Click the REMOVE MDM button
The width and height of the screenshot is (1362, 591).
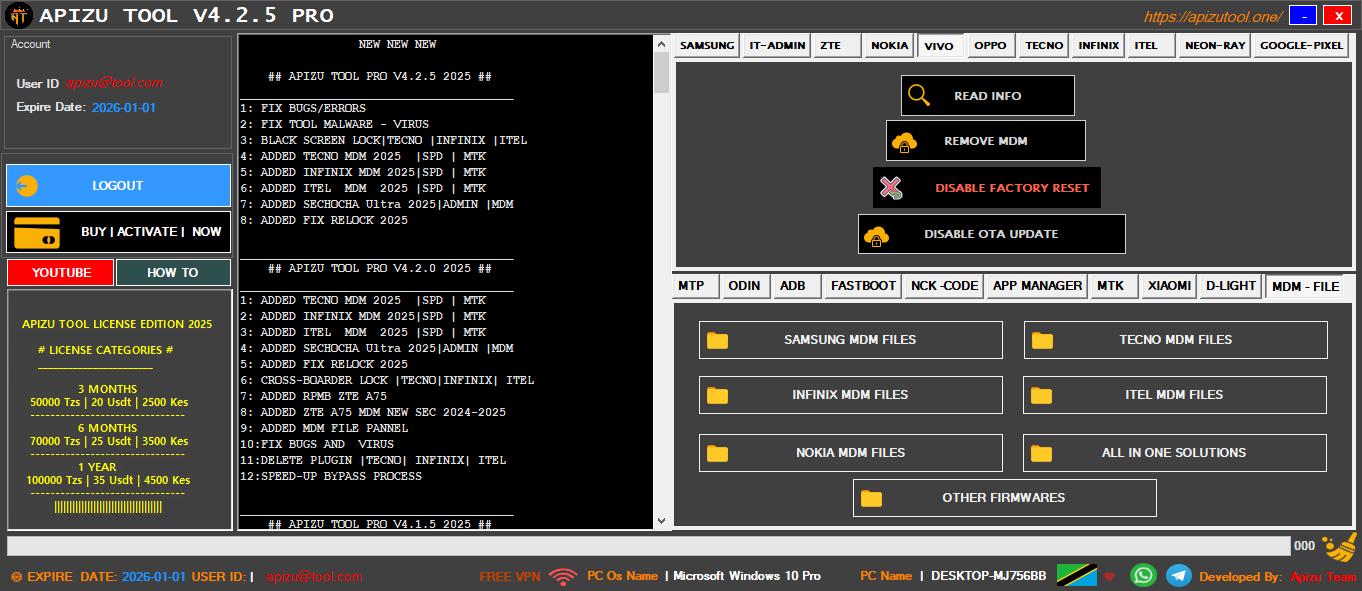tap(986, 142)
